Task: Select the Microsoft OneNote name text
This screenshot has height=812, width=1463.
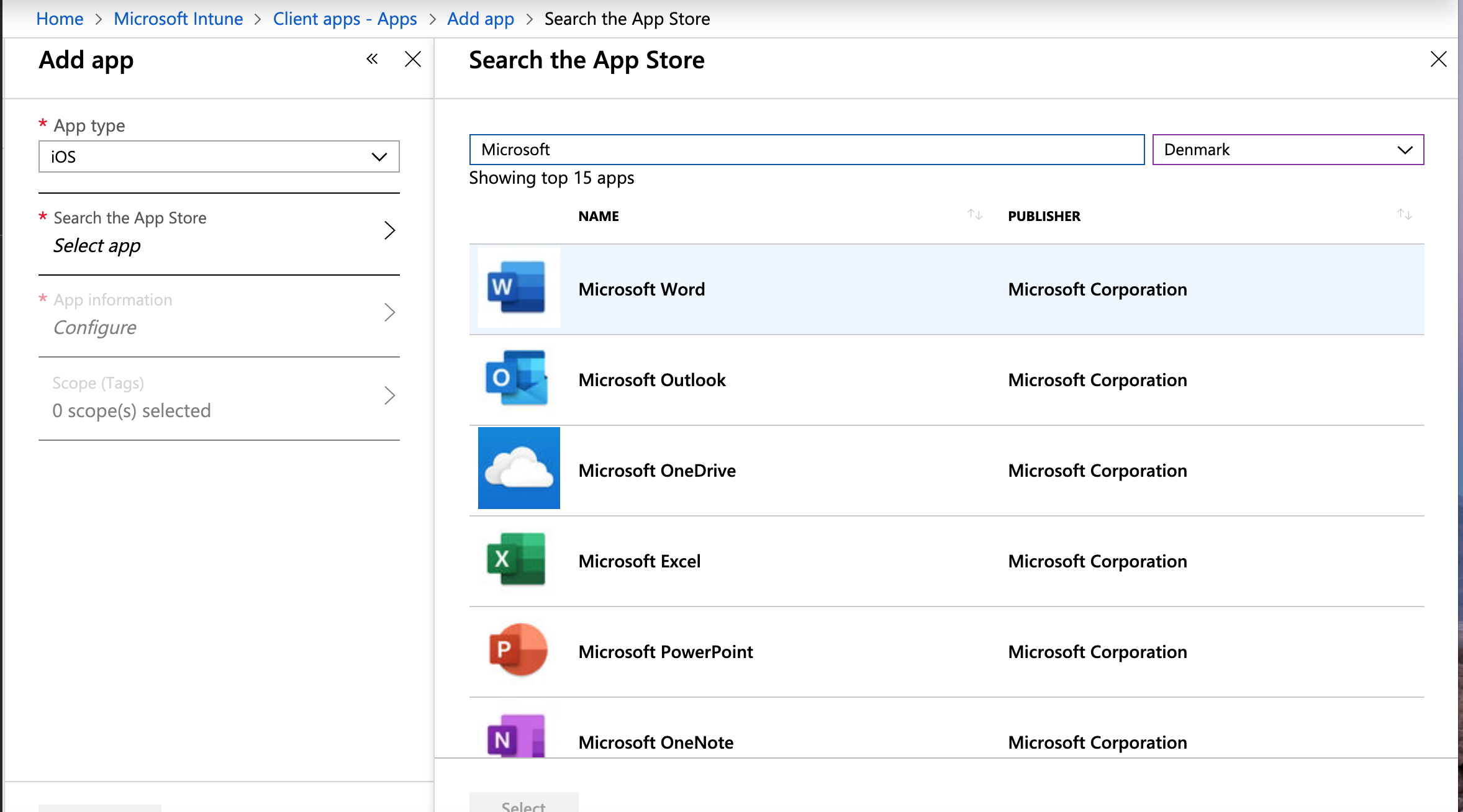Action: point(656,742)
